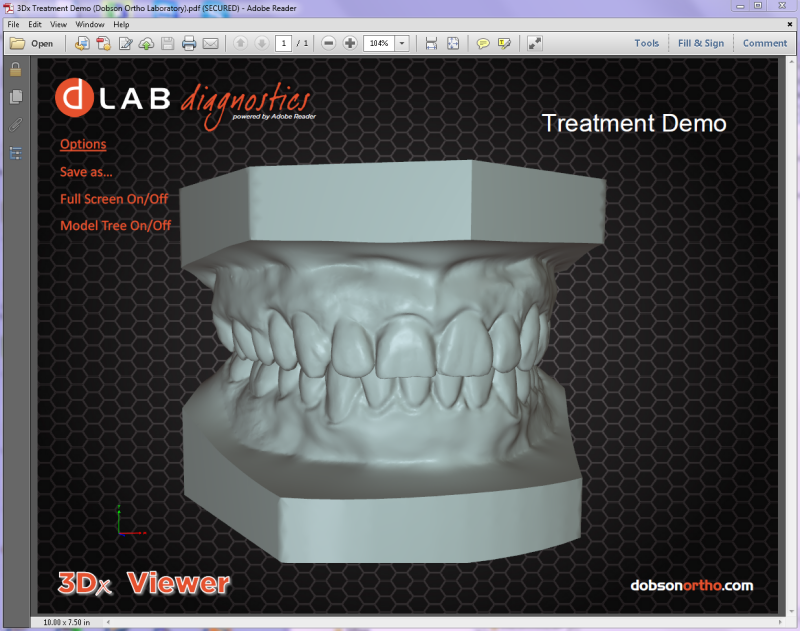The width and height of the screenshot is (800, 631).
Task: Open the Tools pane
Action: click(646, 43)
